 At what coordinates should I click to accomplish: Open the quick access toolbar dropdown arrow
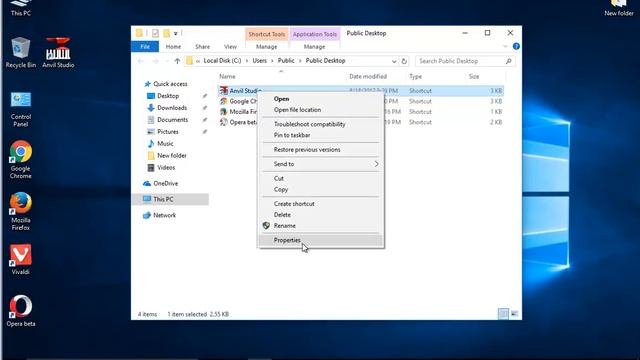176,33
